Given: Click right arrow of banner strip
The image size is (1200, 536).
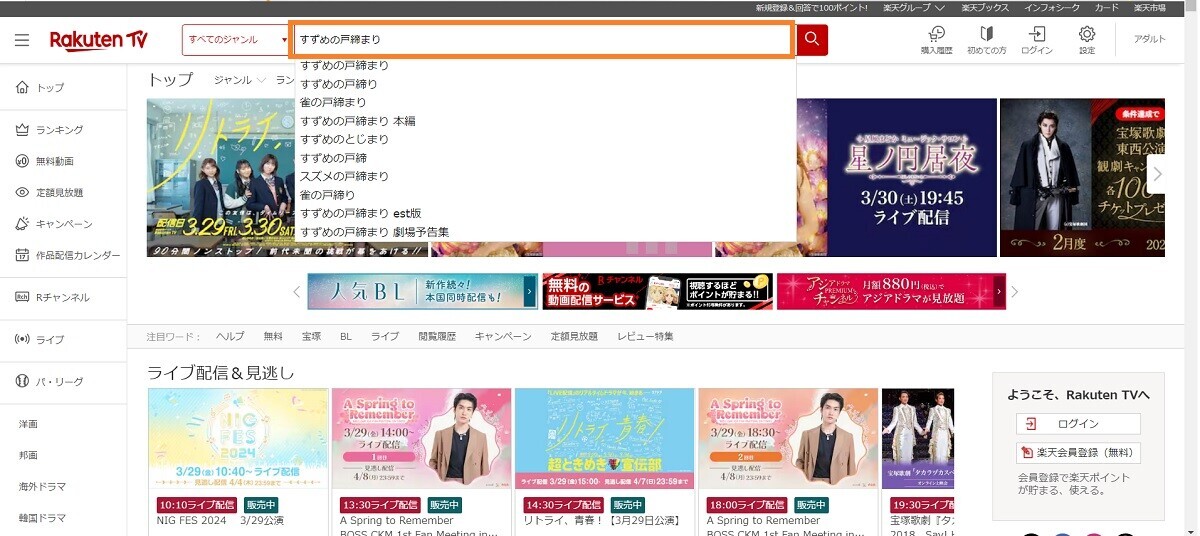Looking at the screenshot, I should point(1015,292).
